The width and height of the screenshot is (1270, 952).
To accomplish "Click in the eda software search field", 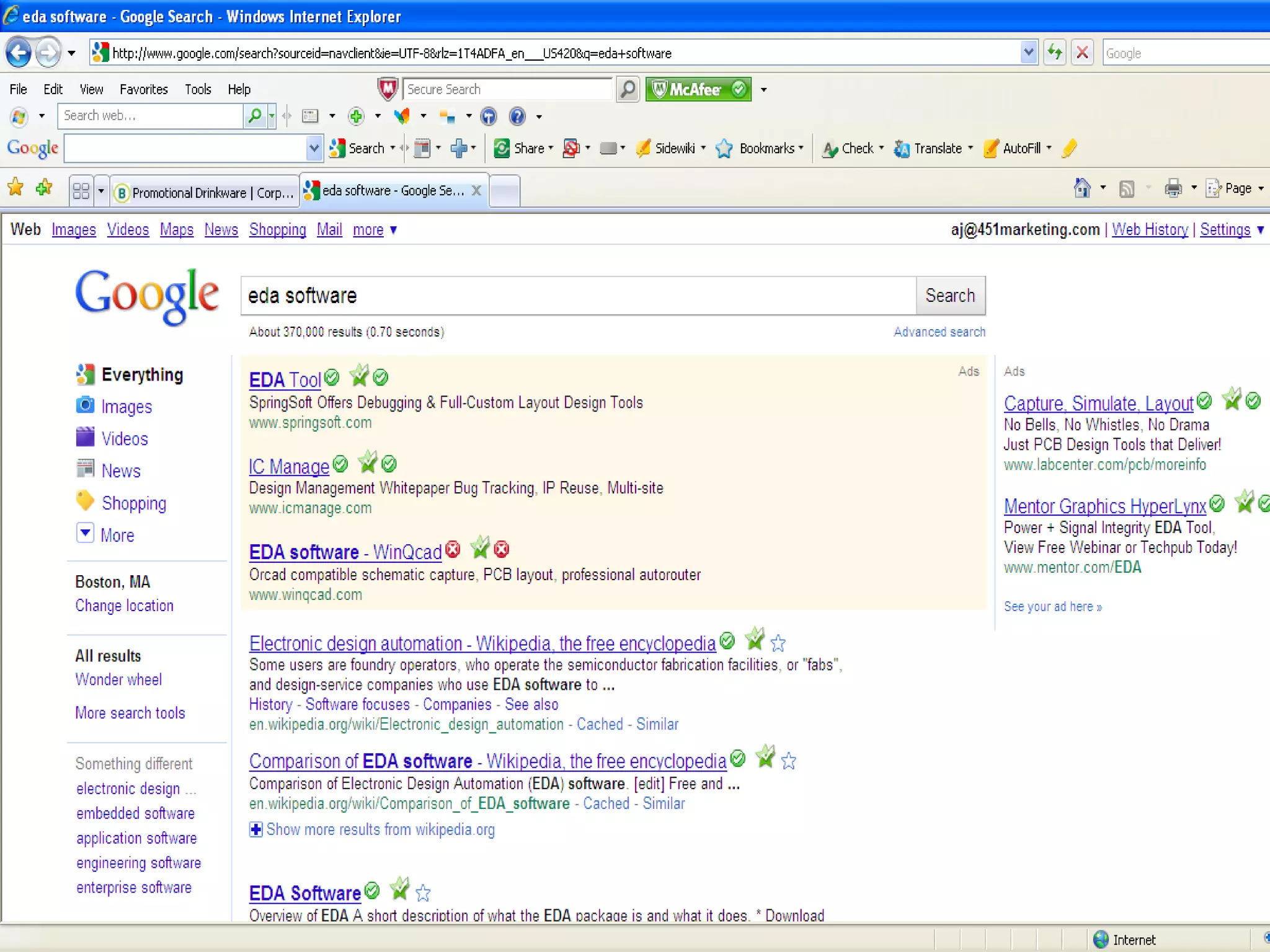I will [x=577, y=296].
